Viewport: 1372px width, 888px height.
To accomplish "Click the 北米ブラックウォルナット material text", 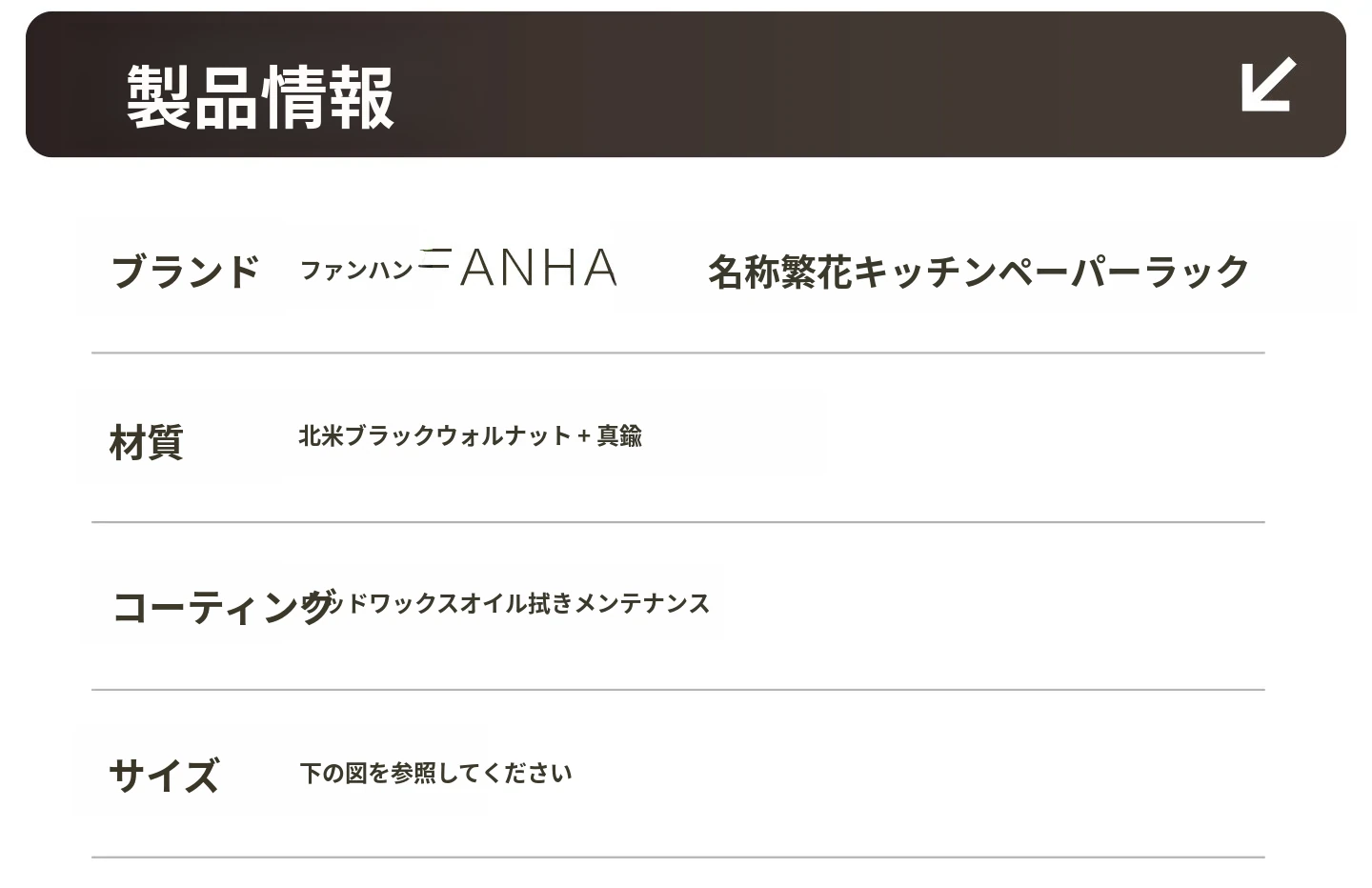I will click(434, 436).
